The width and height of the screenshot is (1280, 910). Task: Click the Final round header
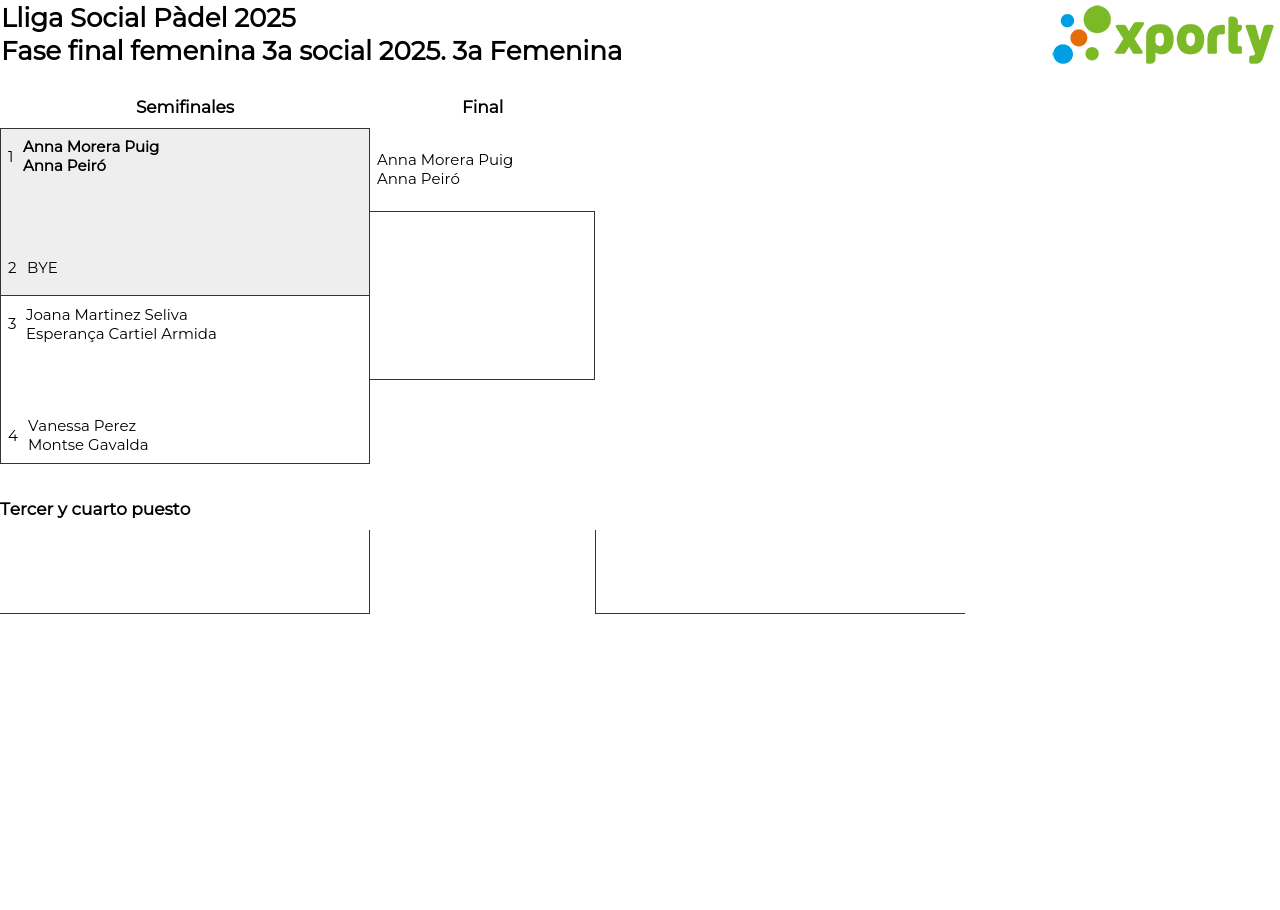(x=482, y=107)
